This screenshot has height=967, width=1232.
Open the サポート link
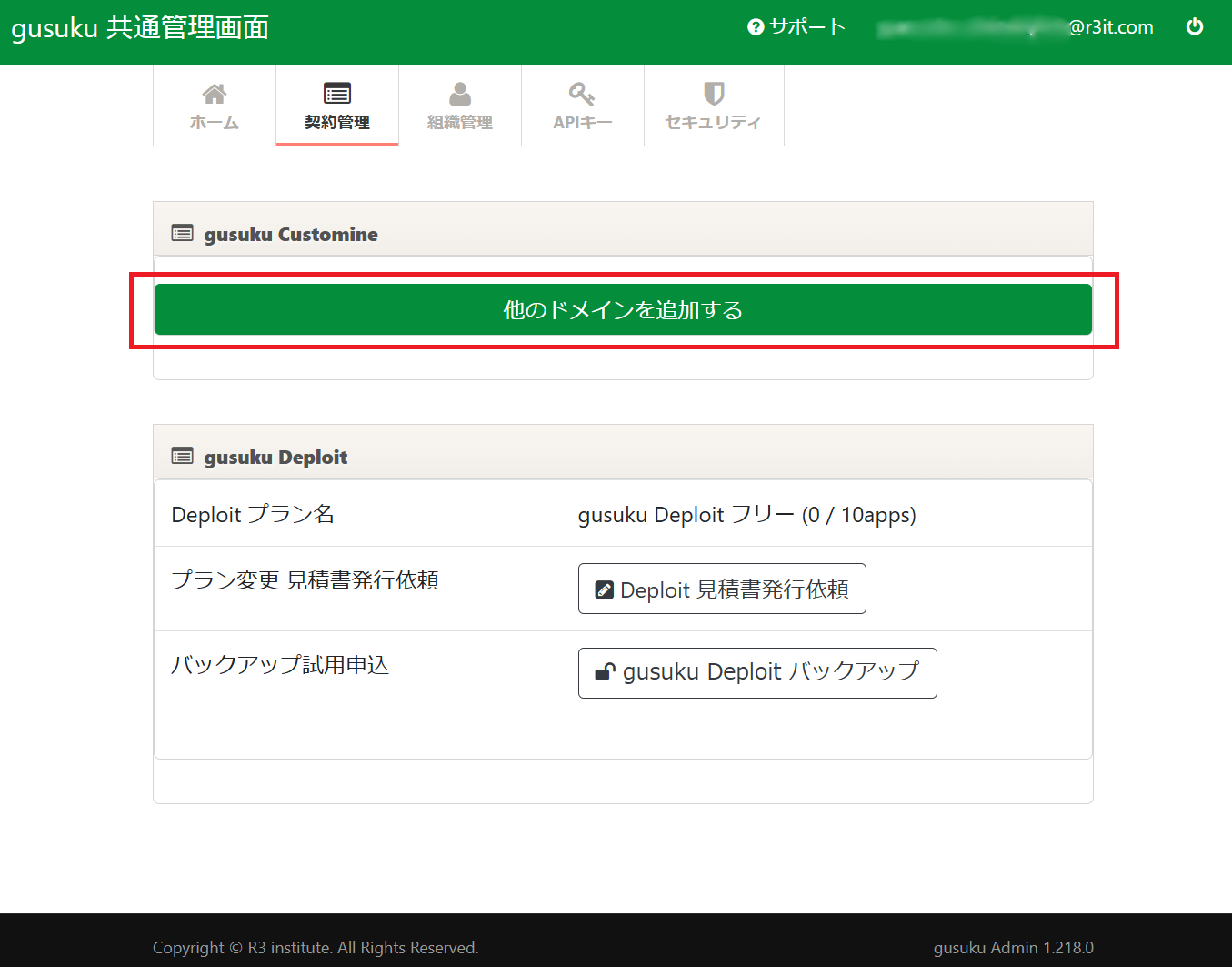pos(796,27)
